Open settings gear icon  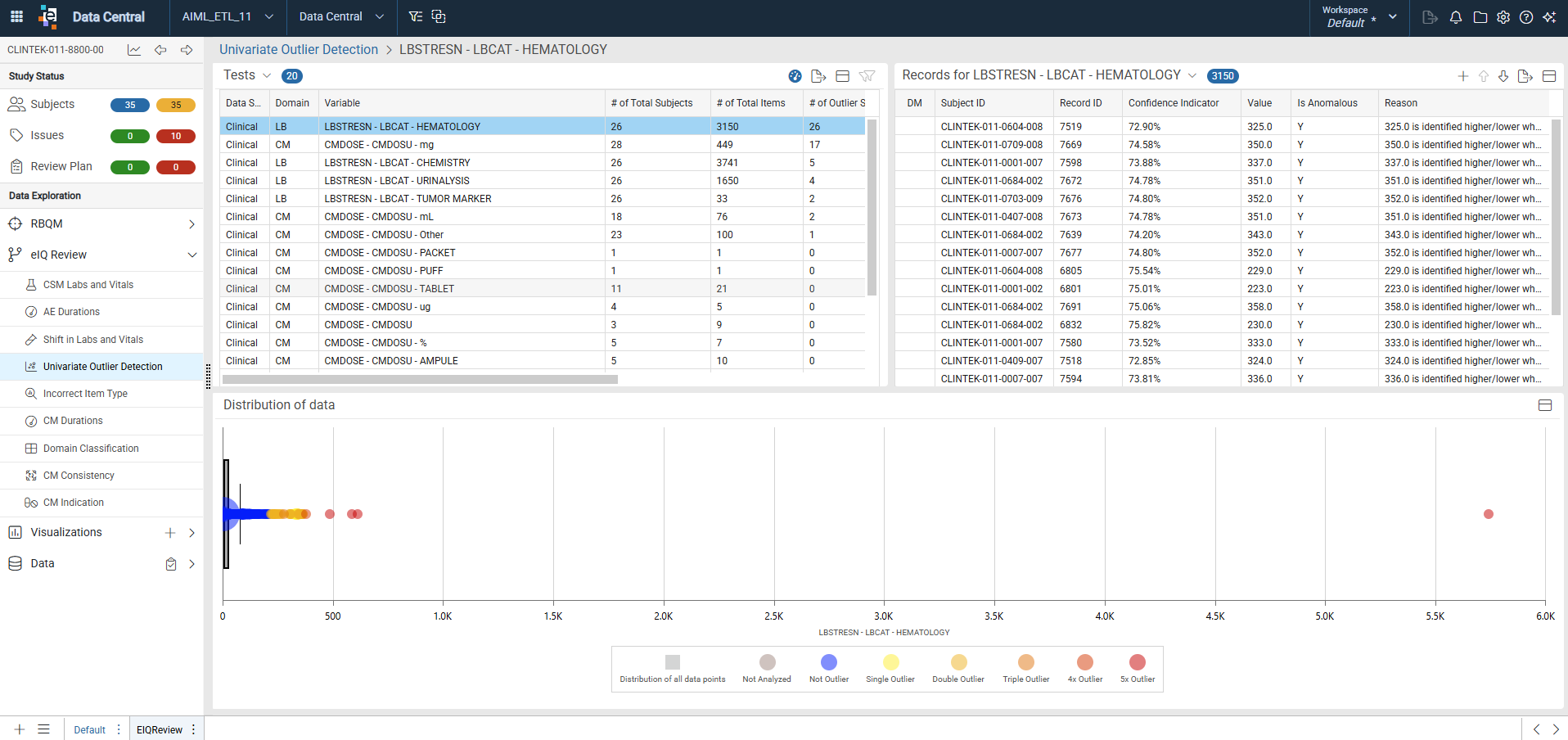1503,17
